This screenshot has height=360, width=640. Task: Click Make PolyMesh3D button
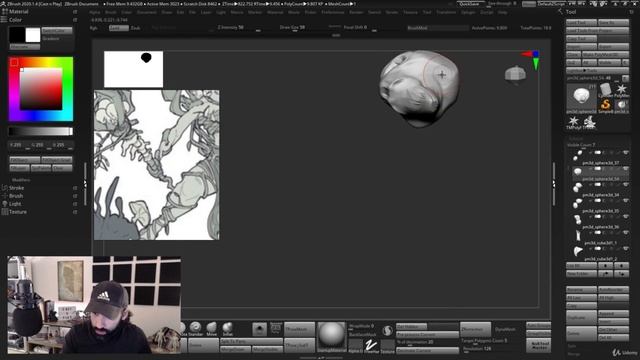click(x=605, y=55)
